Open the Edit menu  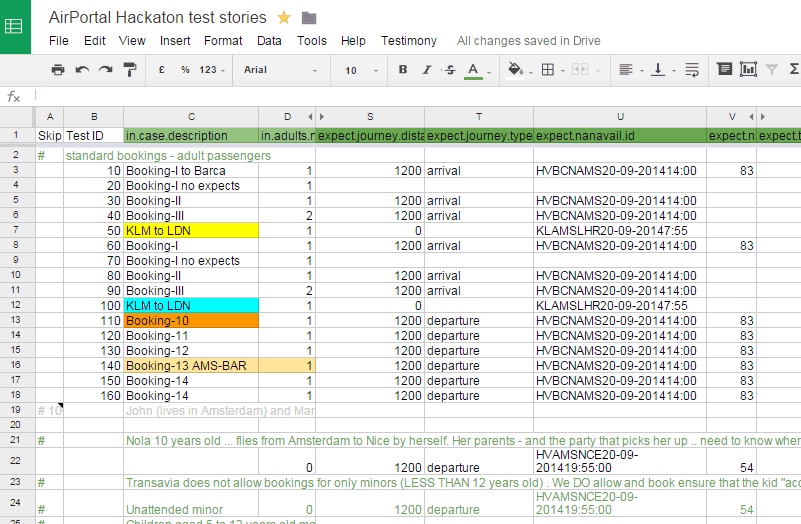coord(95,41)
